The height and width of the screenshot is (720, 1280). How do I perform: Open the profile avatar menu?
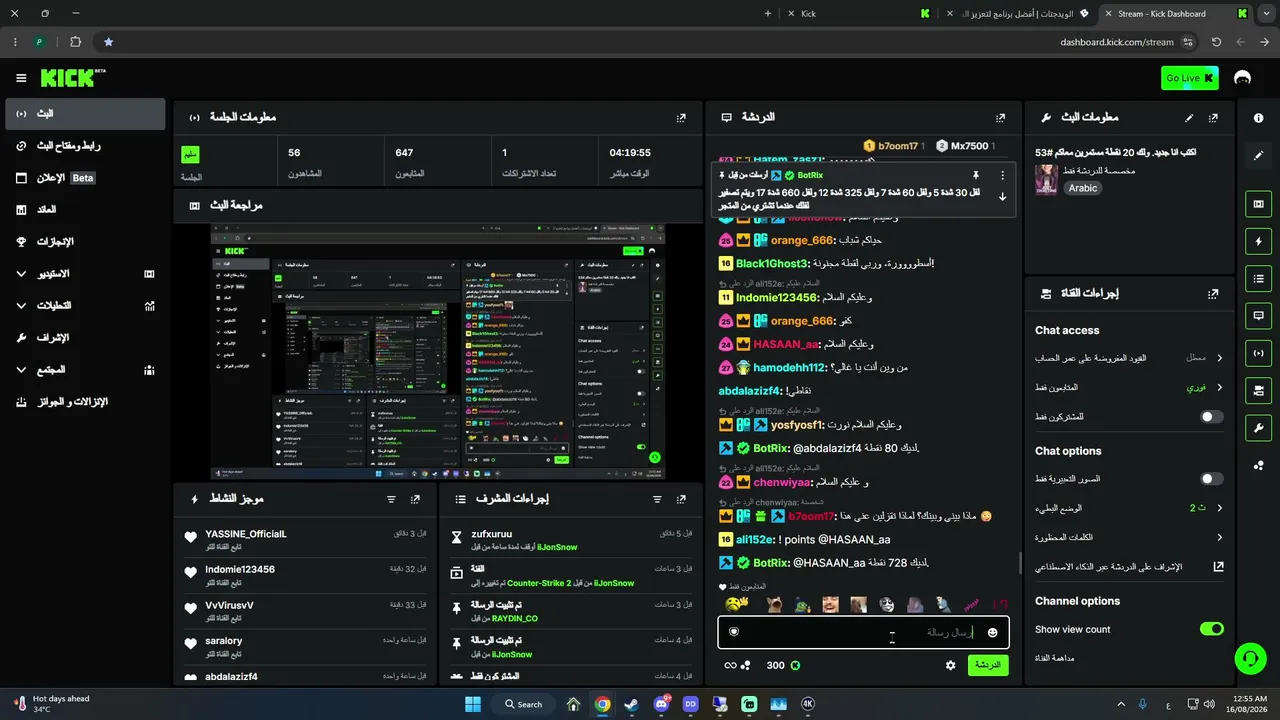click(x=1243, y=78)
